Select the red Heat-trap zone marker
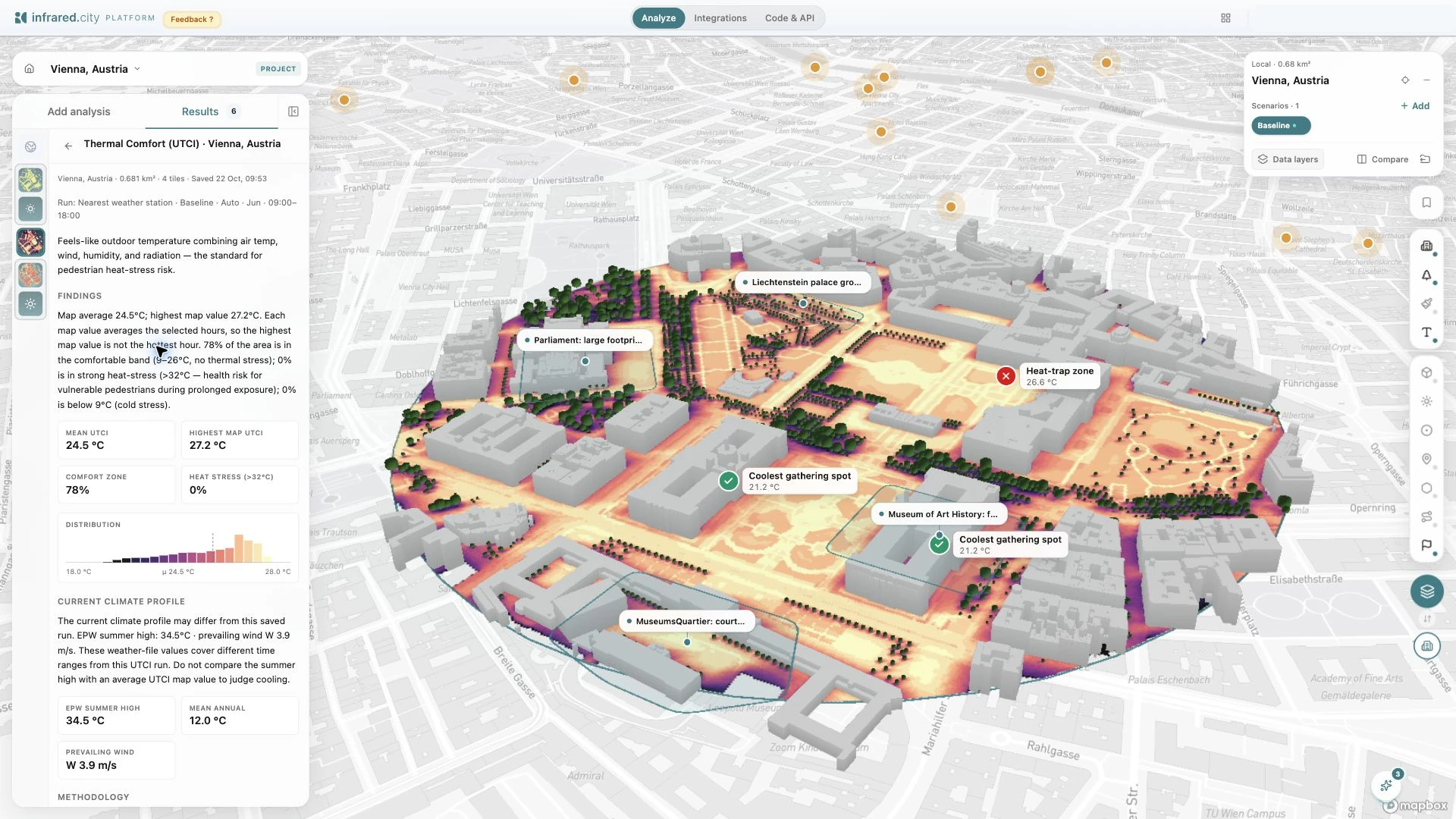Screen dimensions: 1456x819 [1006, 376]
